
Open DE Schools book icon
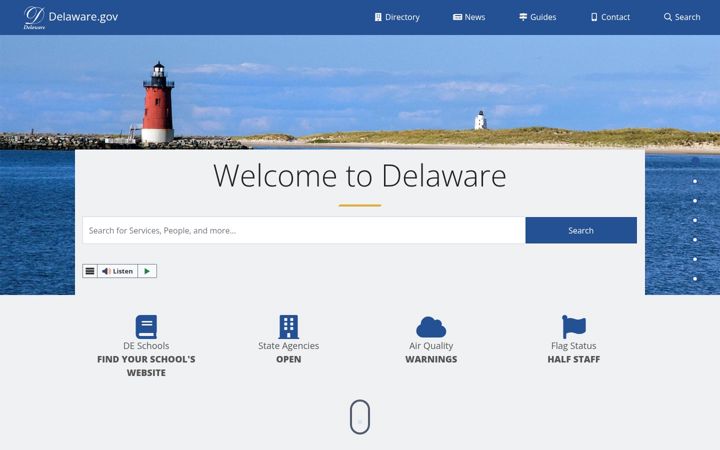tap(146, 326)
